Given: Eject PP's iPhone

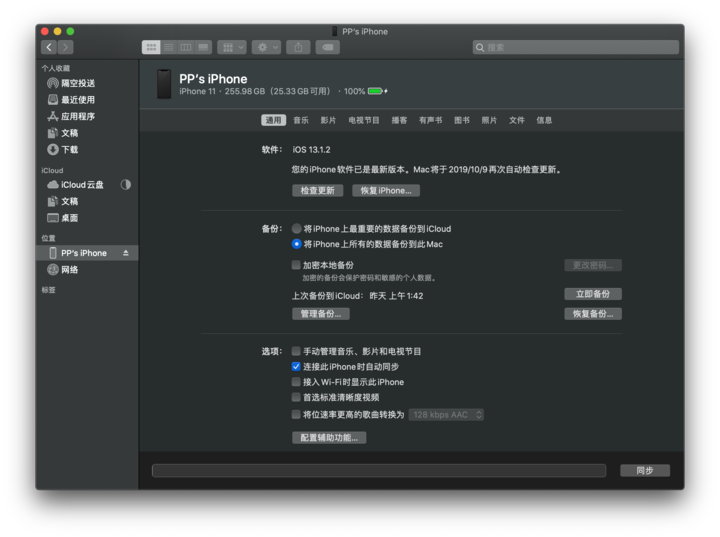Looking at the screenshot, I should tap(125, 253).
